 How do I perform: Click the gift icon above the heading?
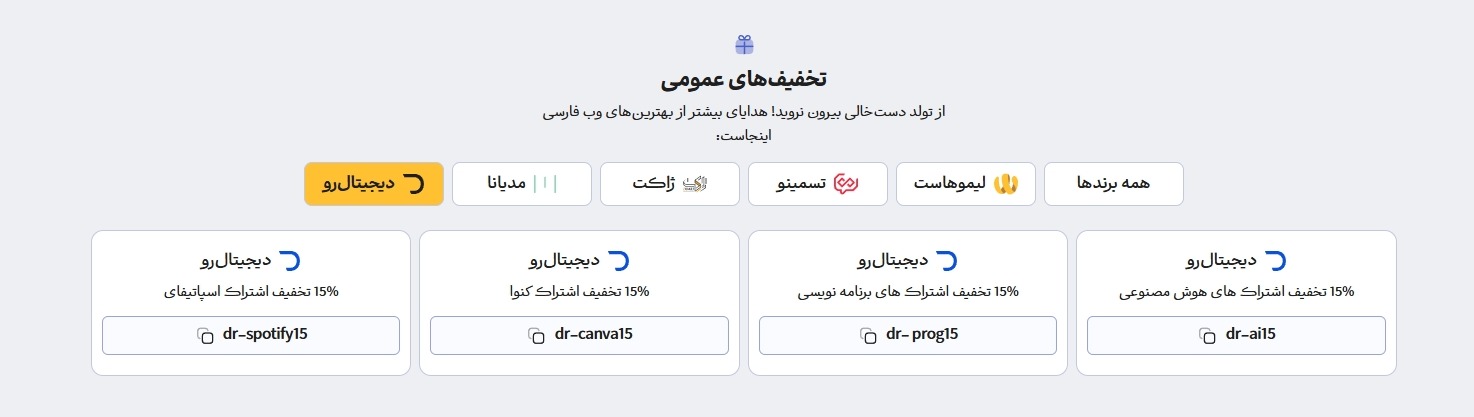point(744,45)
